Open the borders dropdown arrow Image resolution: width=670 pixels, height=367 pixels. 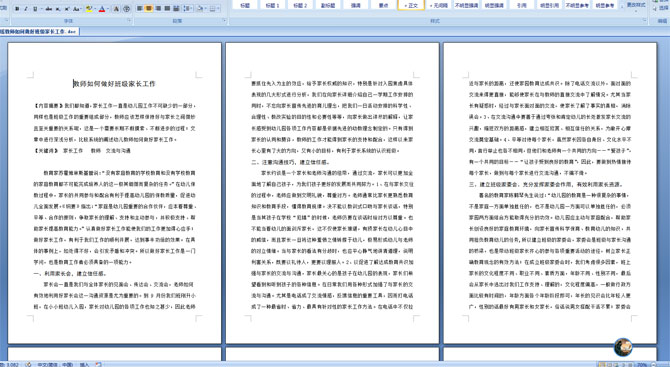point(218,9)
